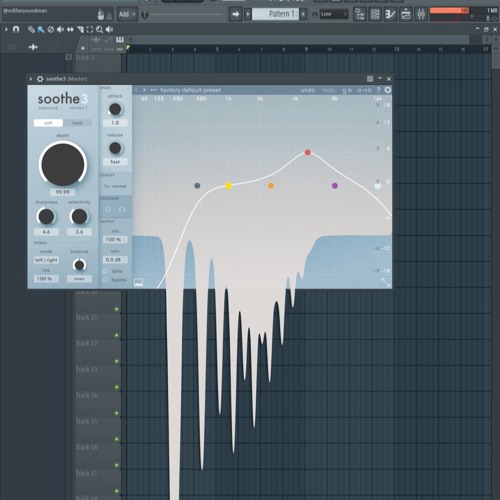Click the even balance value field
This screenshot has width=500, height=500.
click(x=79, y=279)
